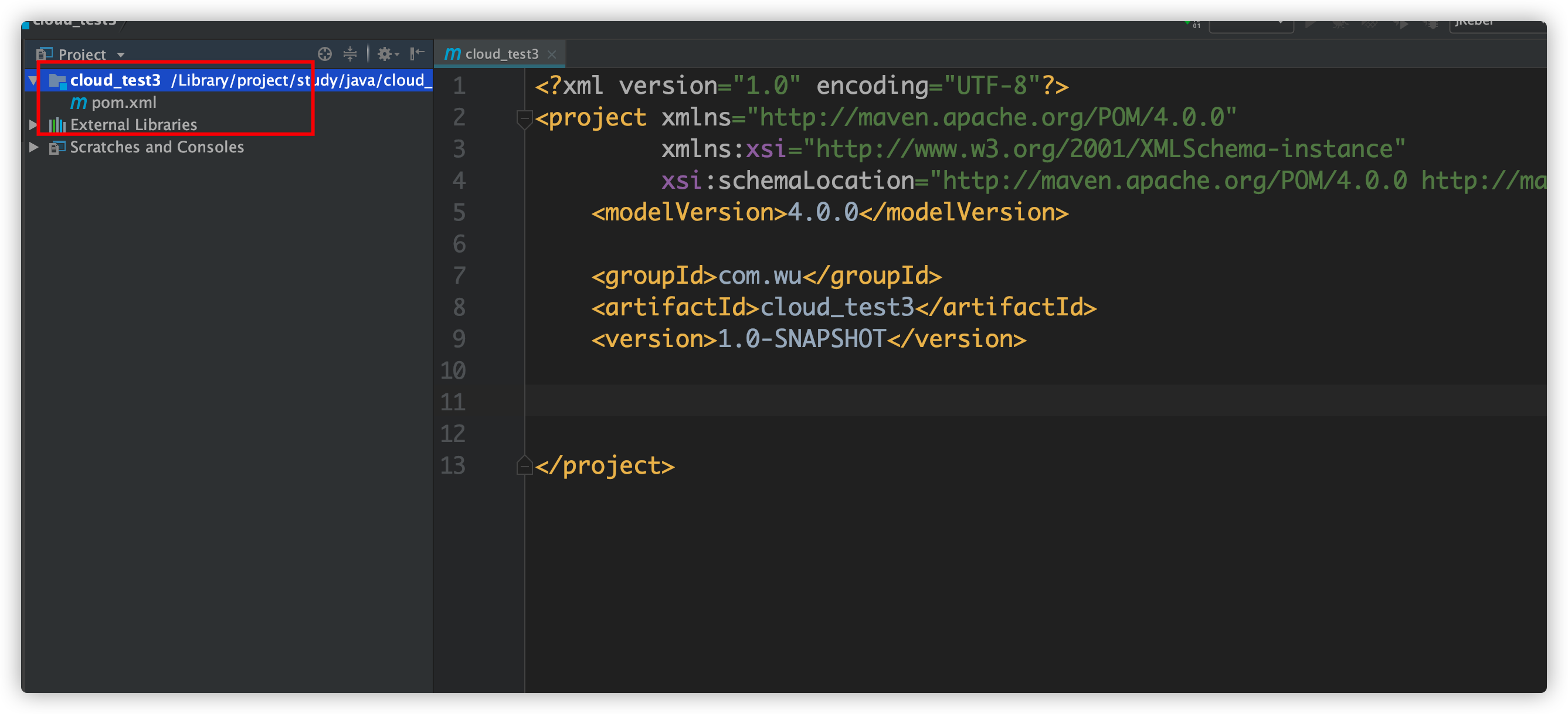Click line number 1 in the gutter
Screen dimensions: 1568x714
459,86
